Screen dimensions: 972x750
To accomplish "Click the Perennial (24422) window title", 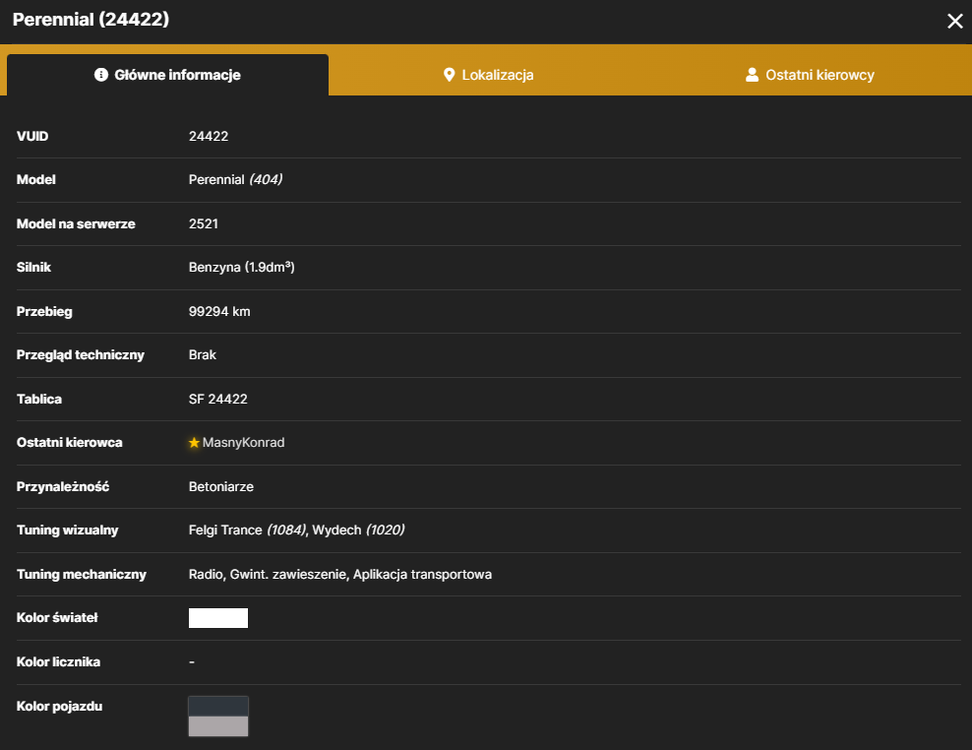I will coord(91,19).
